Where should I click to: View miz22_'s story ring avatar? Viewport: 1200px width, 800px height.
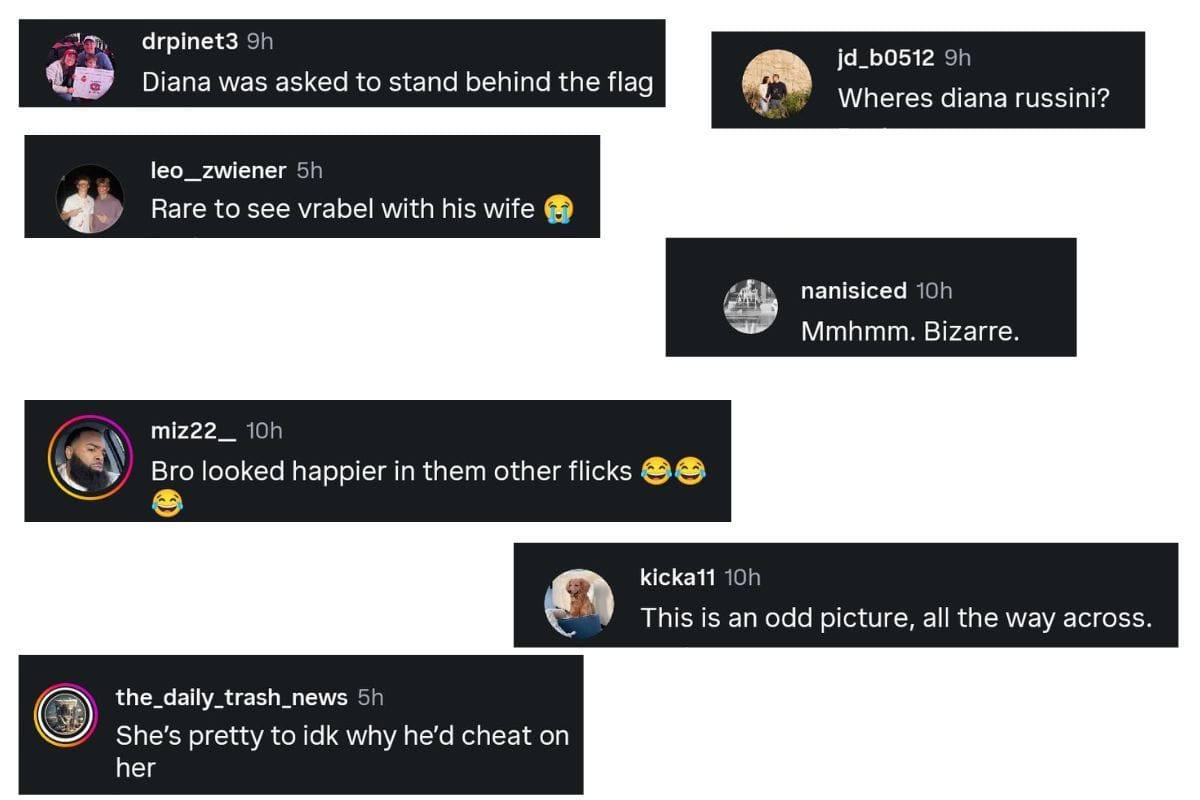point(90,457)
